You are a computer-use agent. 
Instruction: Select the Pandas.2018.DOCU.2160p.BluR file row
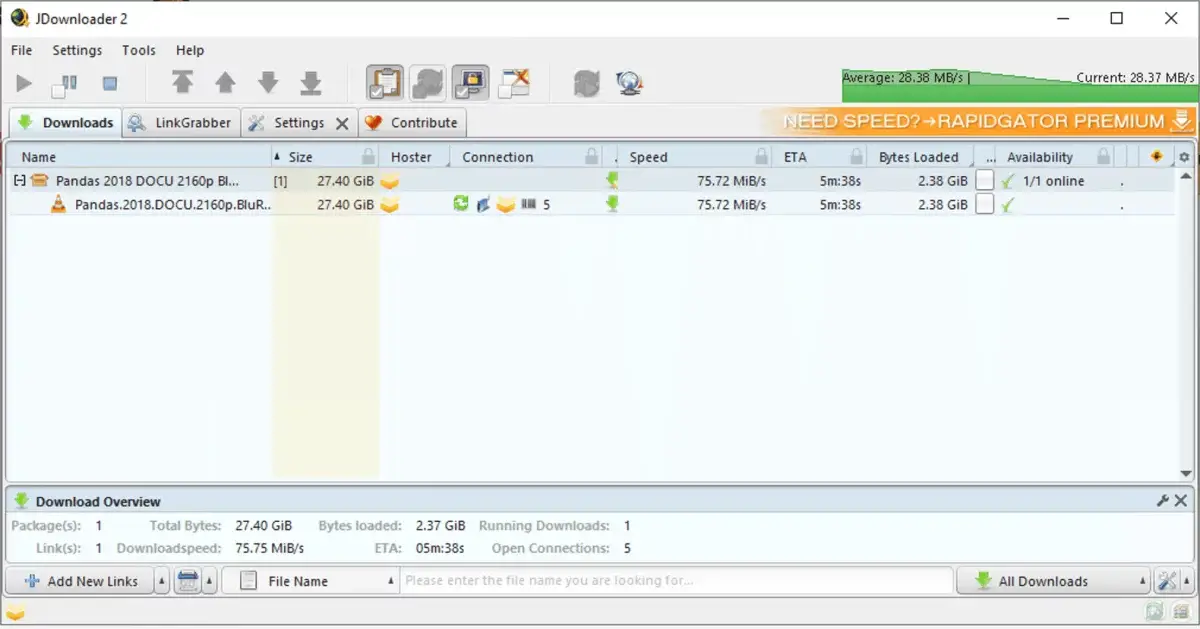590,204
